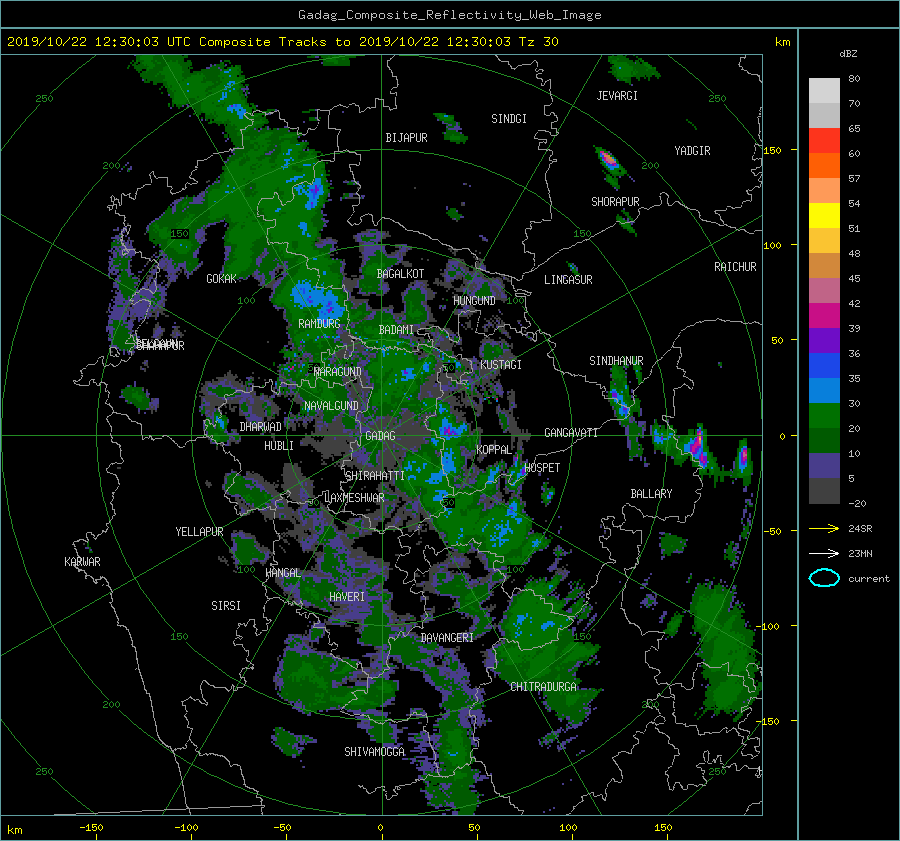Select the gray 5 dBZ color swatch

(x=824, y=490)
